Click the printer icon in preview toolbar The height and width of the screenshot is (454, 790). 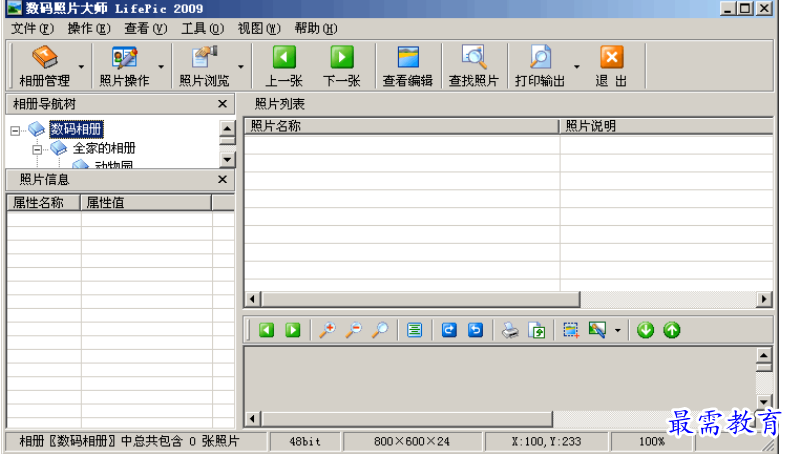pos(510,330)
